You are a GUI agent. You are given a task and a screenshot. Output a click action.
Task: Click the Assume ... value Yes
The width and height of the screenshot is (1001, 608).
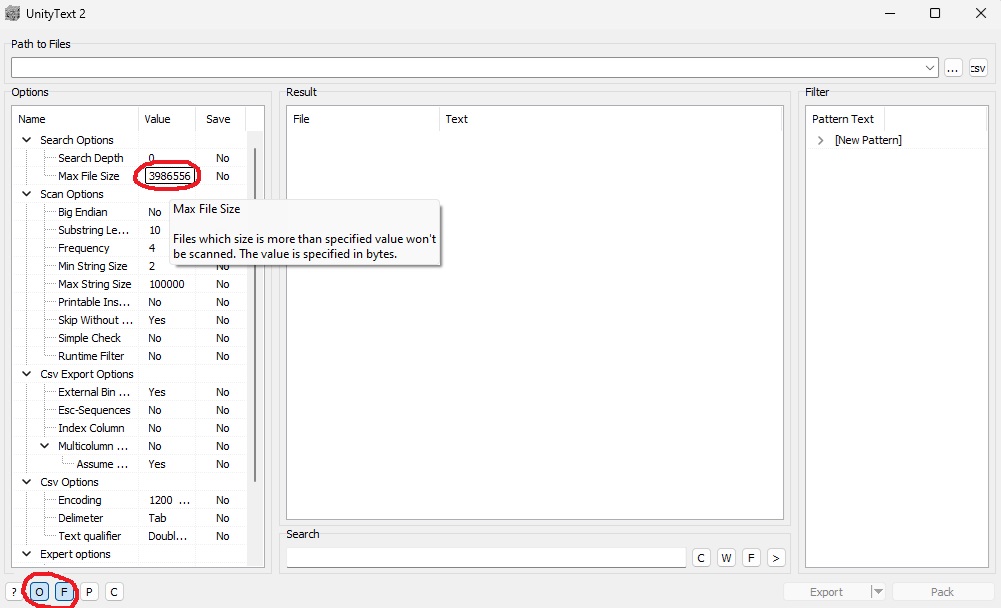click(157, 464)
